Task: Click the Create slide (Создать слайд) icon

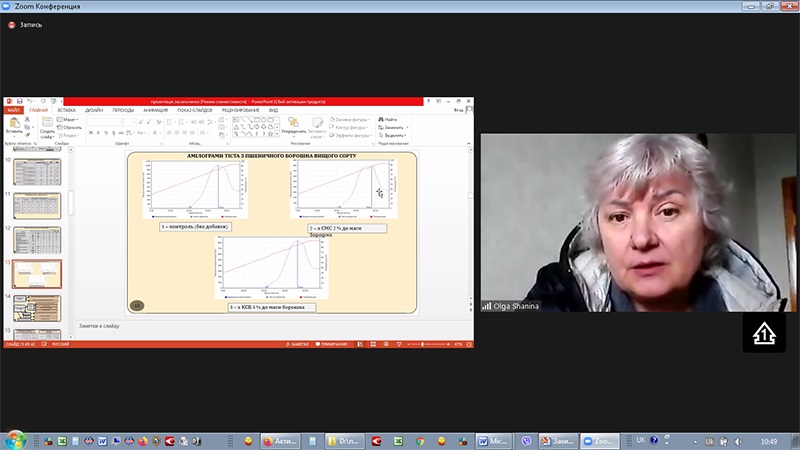Action: (x=47, y=122)
